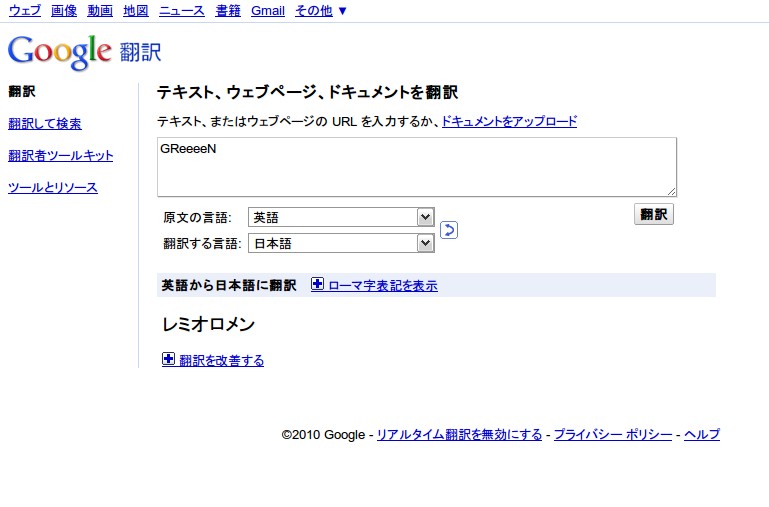Open 書籍 in the top navigation
The width and height of the screenshot is (769, 507).
[228, 10]
